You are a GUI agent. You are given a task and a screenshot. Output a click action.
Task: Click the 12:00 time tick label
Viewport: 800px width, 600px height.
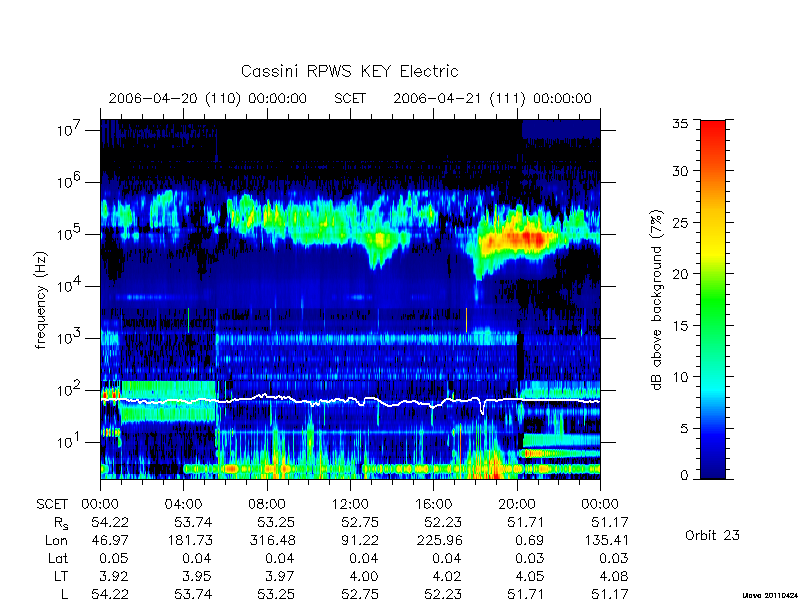pyautogui.click(x=350, y=504)
